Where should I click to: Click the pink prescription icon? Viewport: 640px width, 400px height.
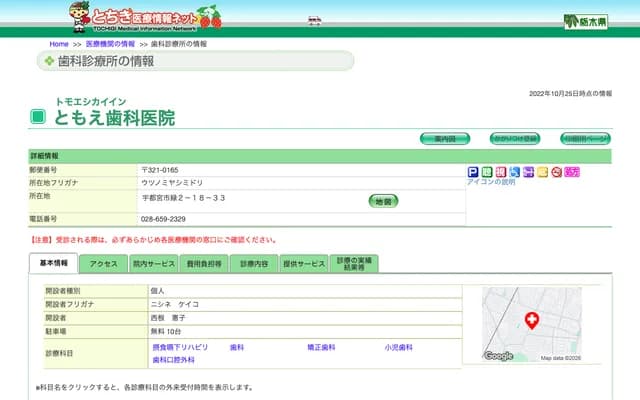pos(572,172)
